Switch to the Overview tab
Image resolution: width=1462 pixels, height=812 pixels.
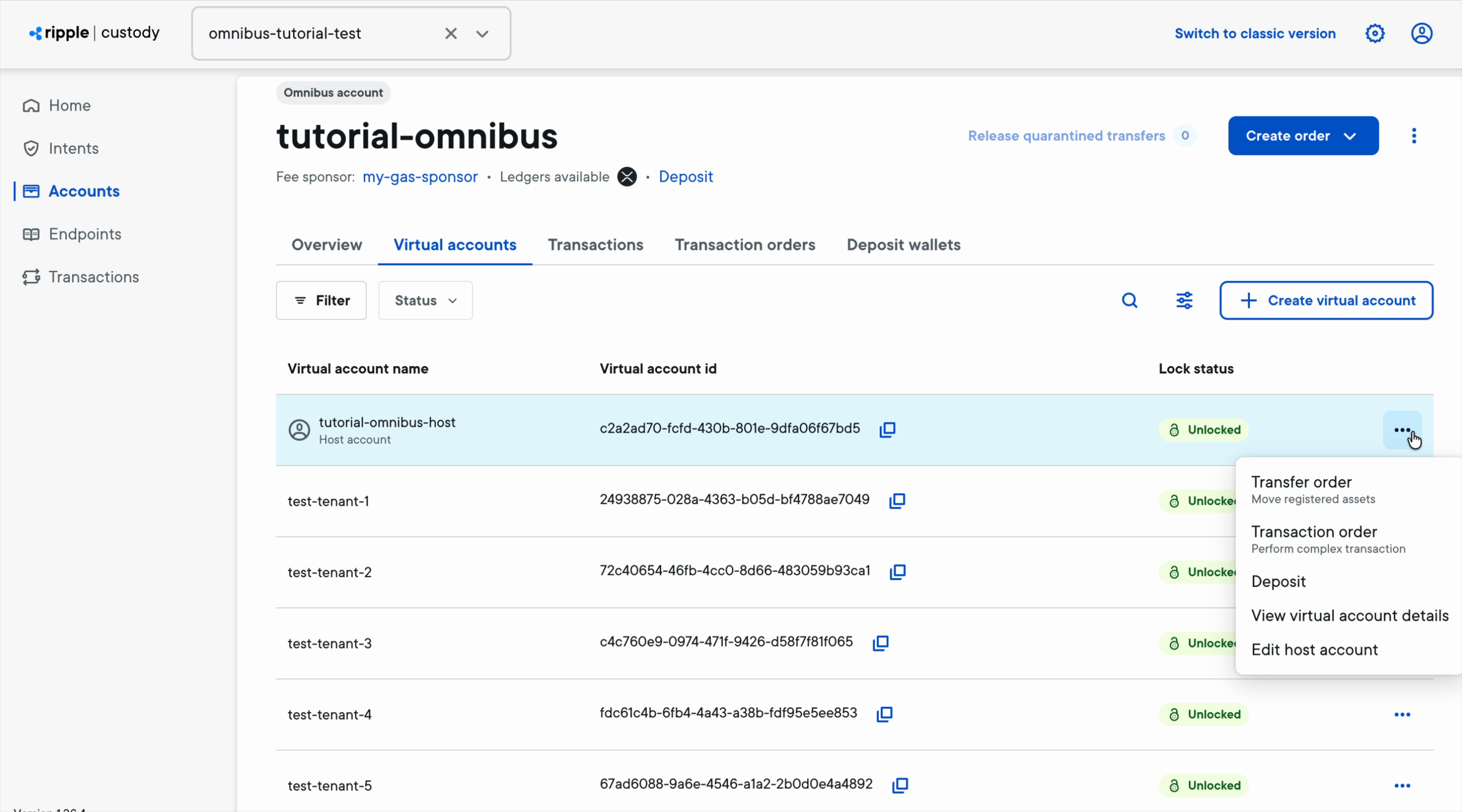(326, 245)
